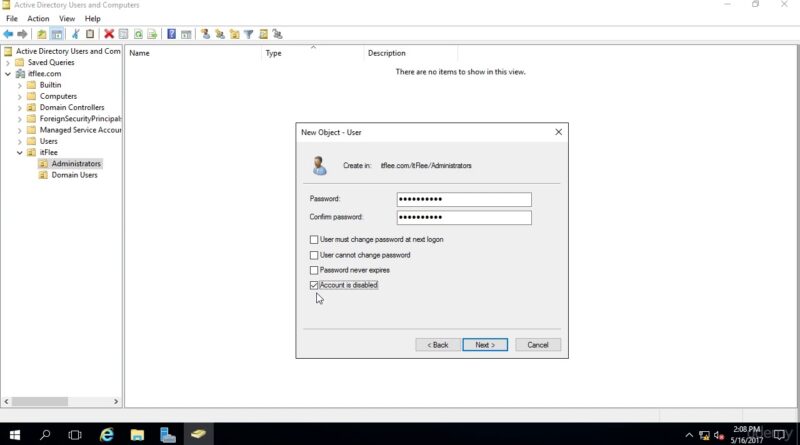Click the green Refresh icon
This screenshot has width=800, height=445.
tap(138, 34)
